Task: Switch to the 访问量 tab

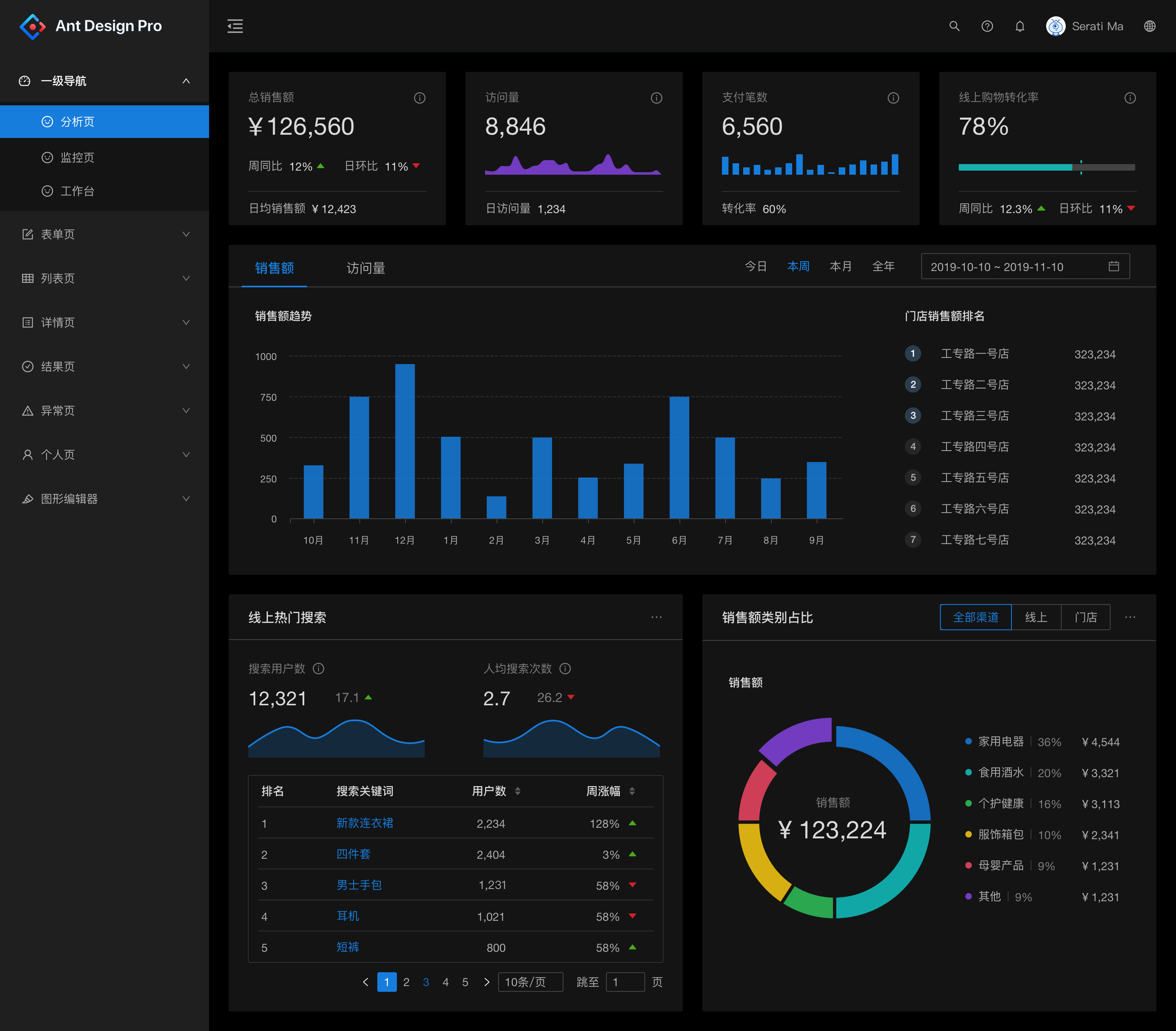Action: coord(365,268)
